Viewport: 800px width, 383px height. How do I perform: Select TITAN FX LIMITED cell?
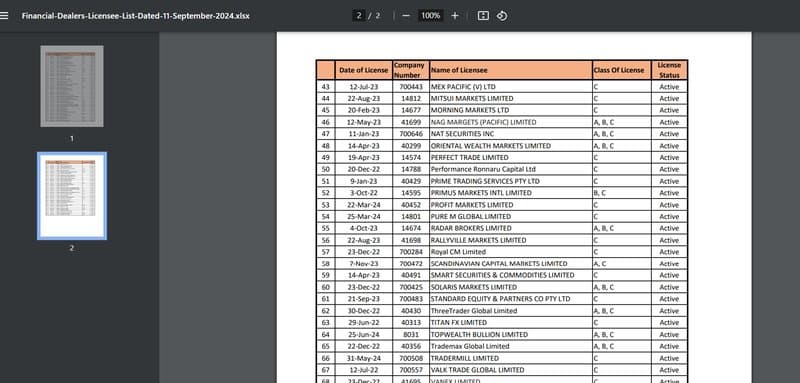tap(511, 322)
